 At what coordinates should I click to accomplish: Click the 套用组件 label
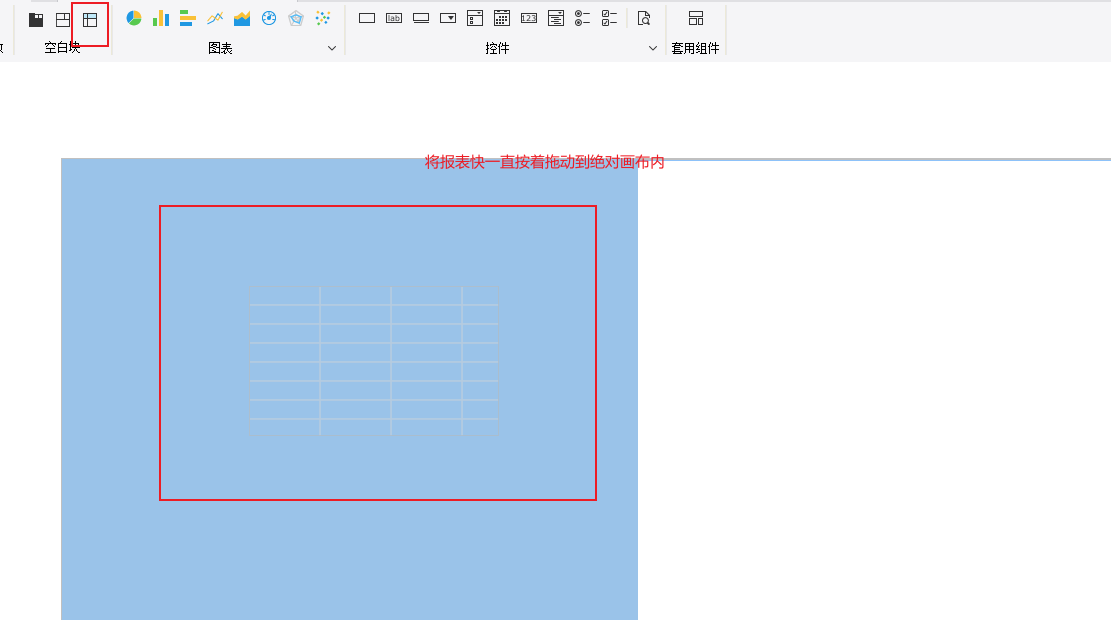695,48
